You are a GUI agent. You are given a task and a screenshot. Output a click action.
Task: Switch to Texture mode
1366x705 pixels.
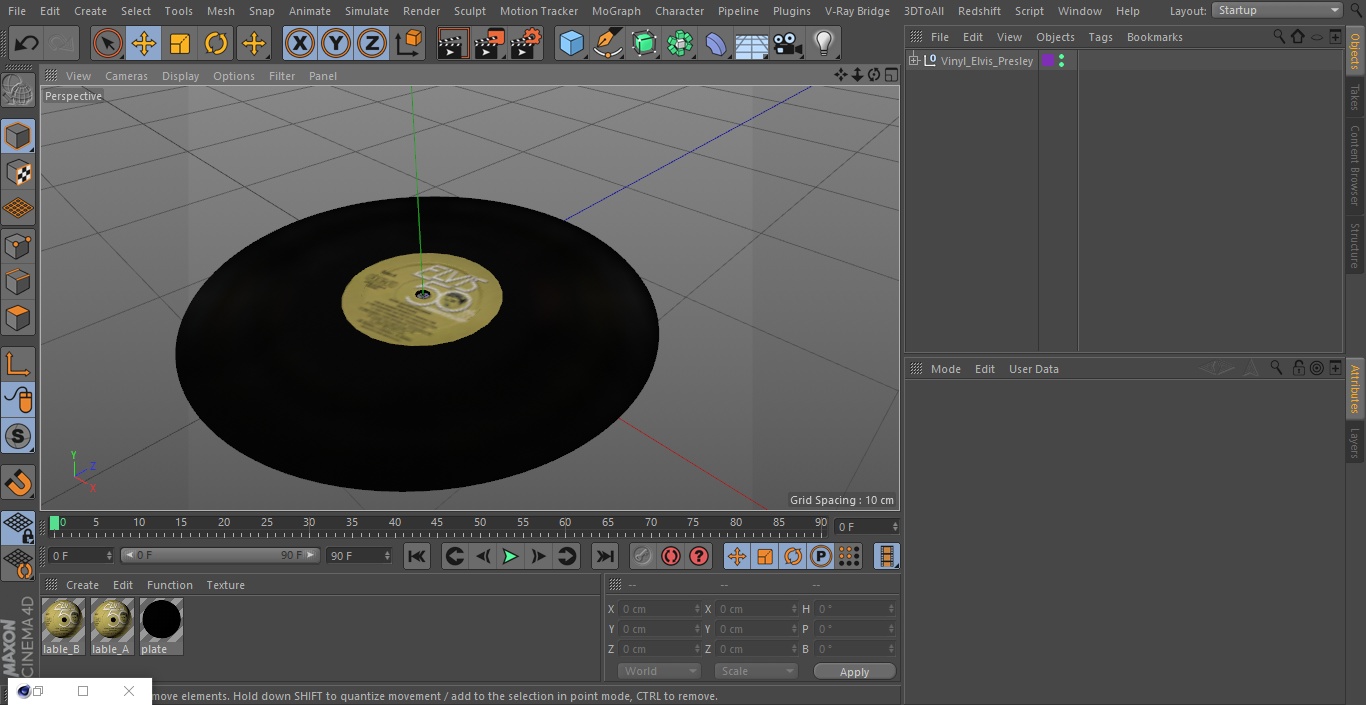click(x=18, y=172)
